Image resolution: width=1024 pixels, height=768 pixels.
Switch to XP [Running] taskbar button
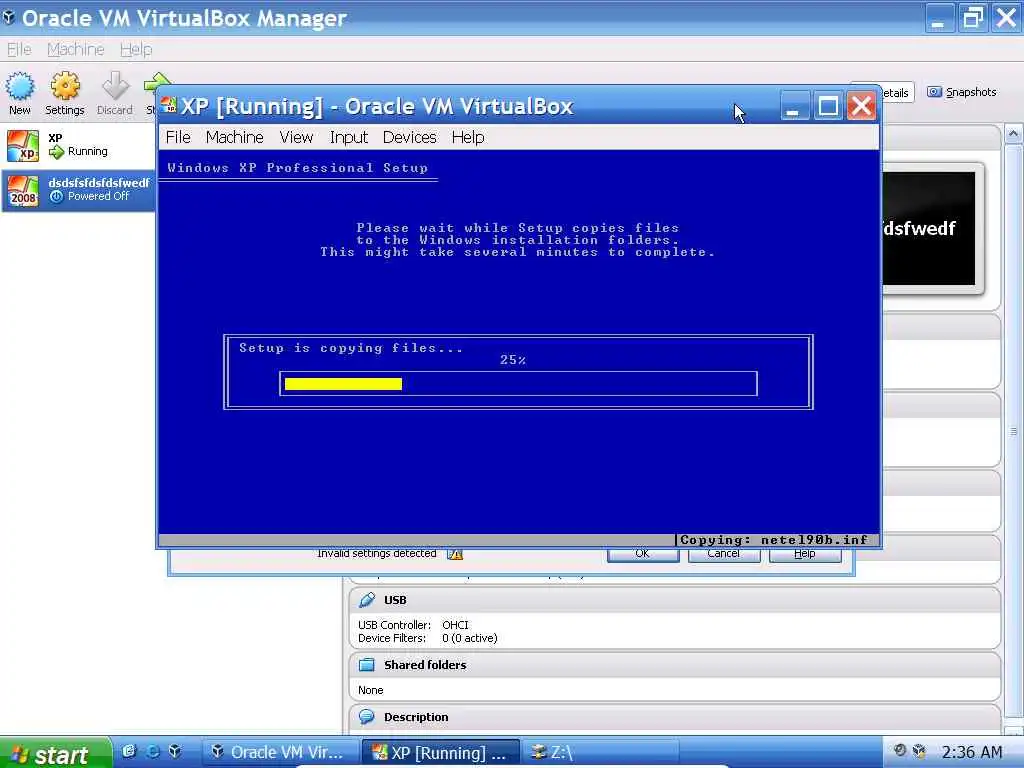pyautogui.click(x=440, y=752)
